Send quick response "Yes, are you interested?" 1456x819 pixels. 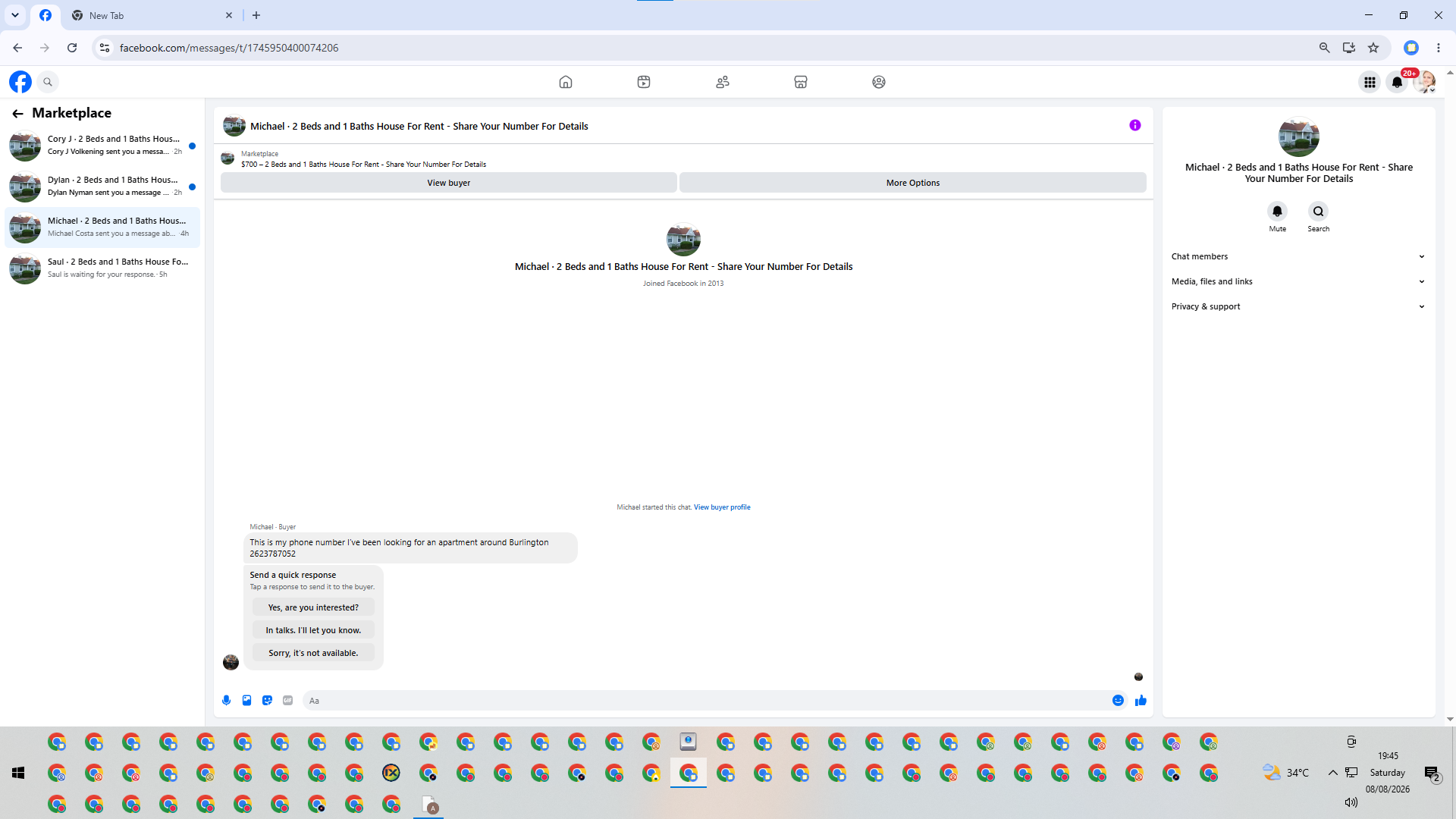click(313, 607)
